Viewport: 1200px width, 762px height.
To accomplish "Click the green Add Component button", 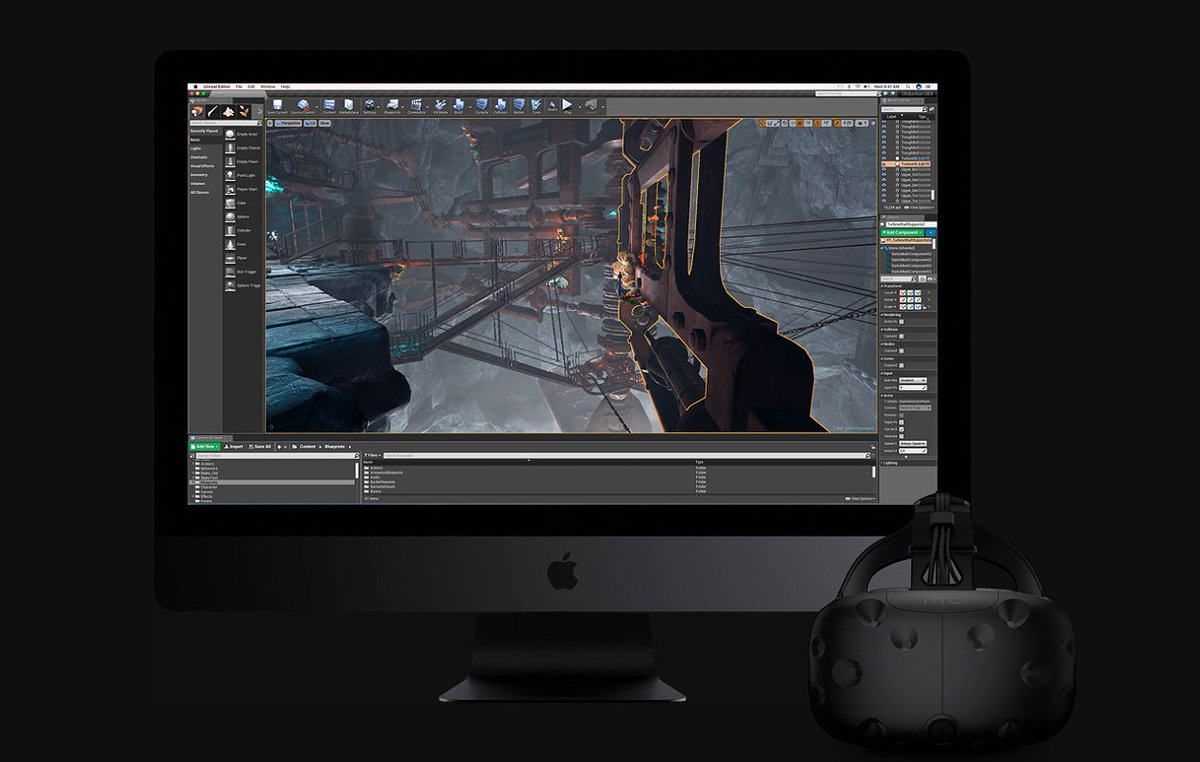I will [x=902, y=232].
